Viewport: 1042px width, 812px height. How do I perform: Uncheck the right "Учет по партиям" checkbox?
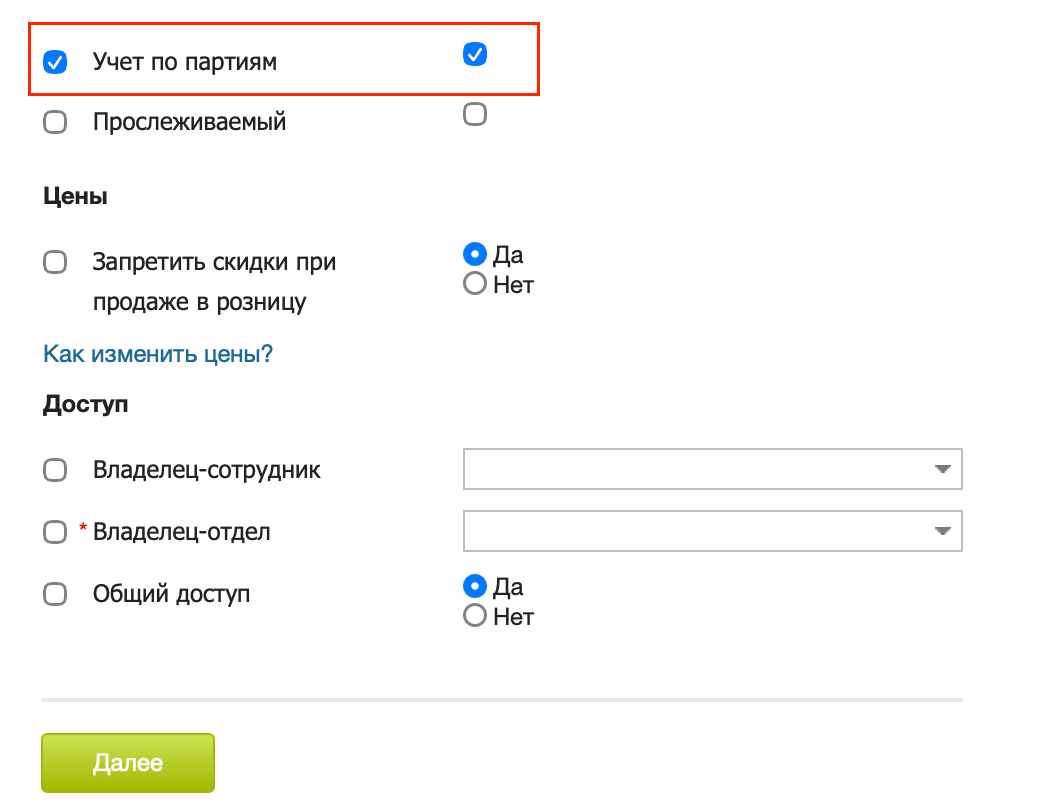(x=475, y=54)
